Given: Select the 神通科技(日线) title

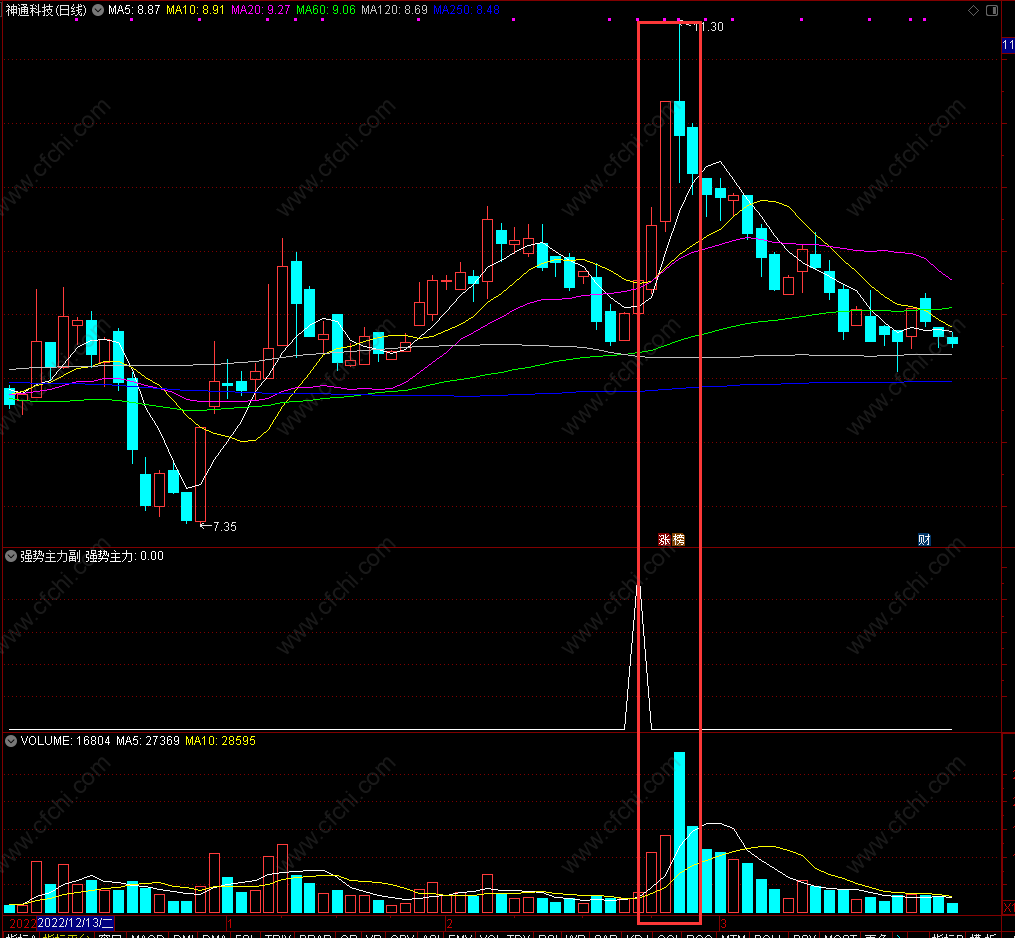Looking at the screenshot, I should pos(46,10).
